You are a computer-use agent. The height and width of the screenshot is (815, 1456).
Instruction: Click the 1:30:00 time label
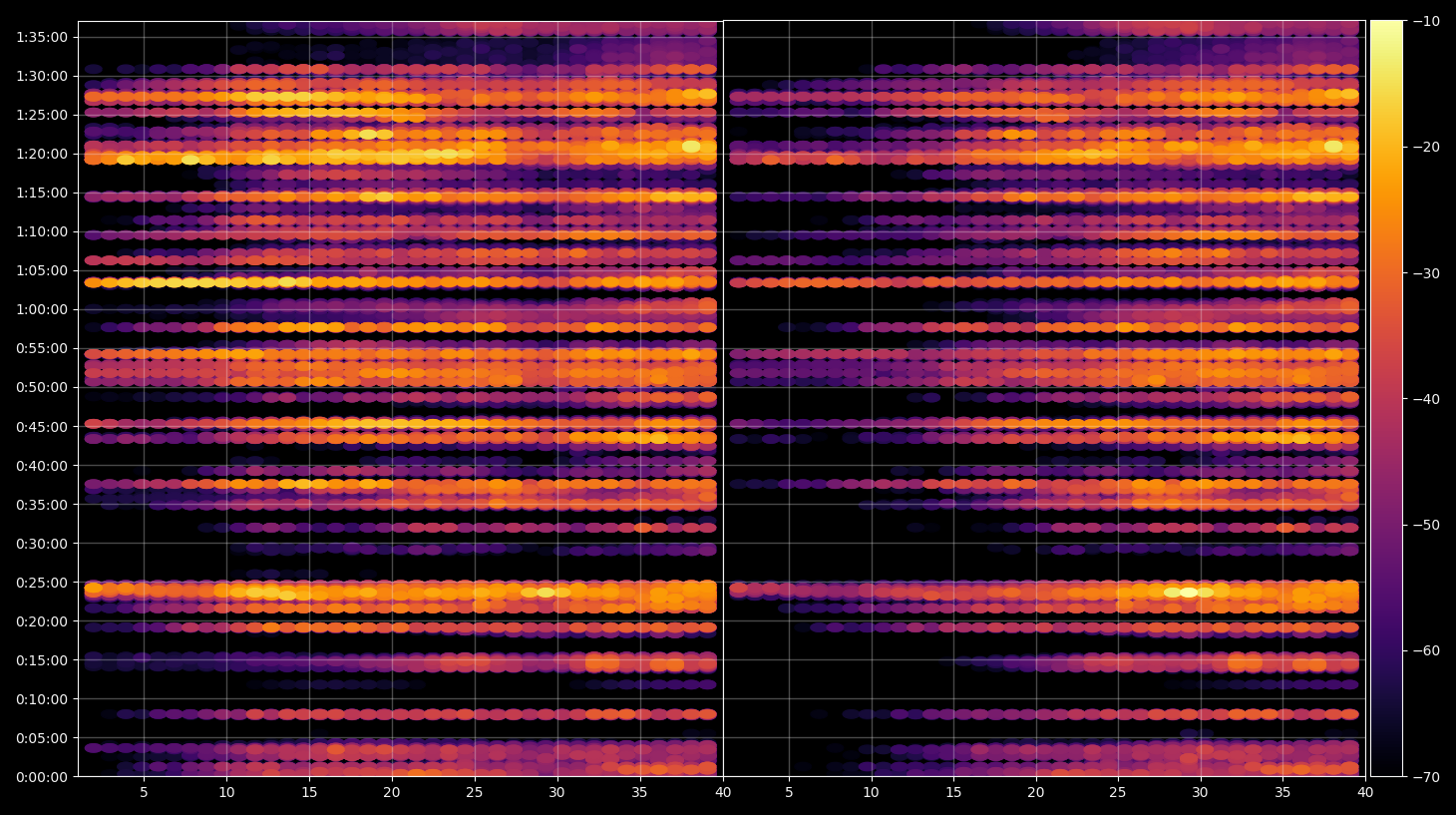[42, 76]
